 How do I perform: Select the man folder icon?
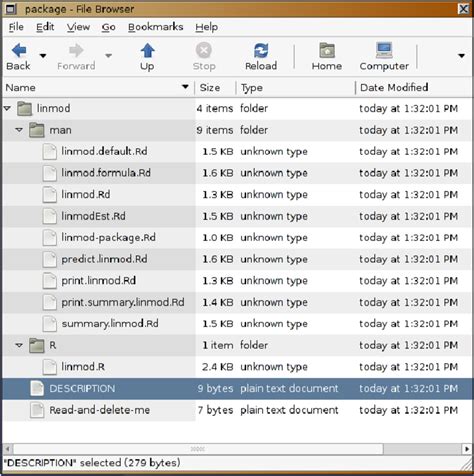[37, 130]
